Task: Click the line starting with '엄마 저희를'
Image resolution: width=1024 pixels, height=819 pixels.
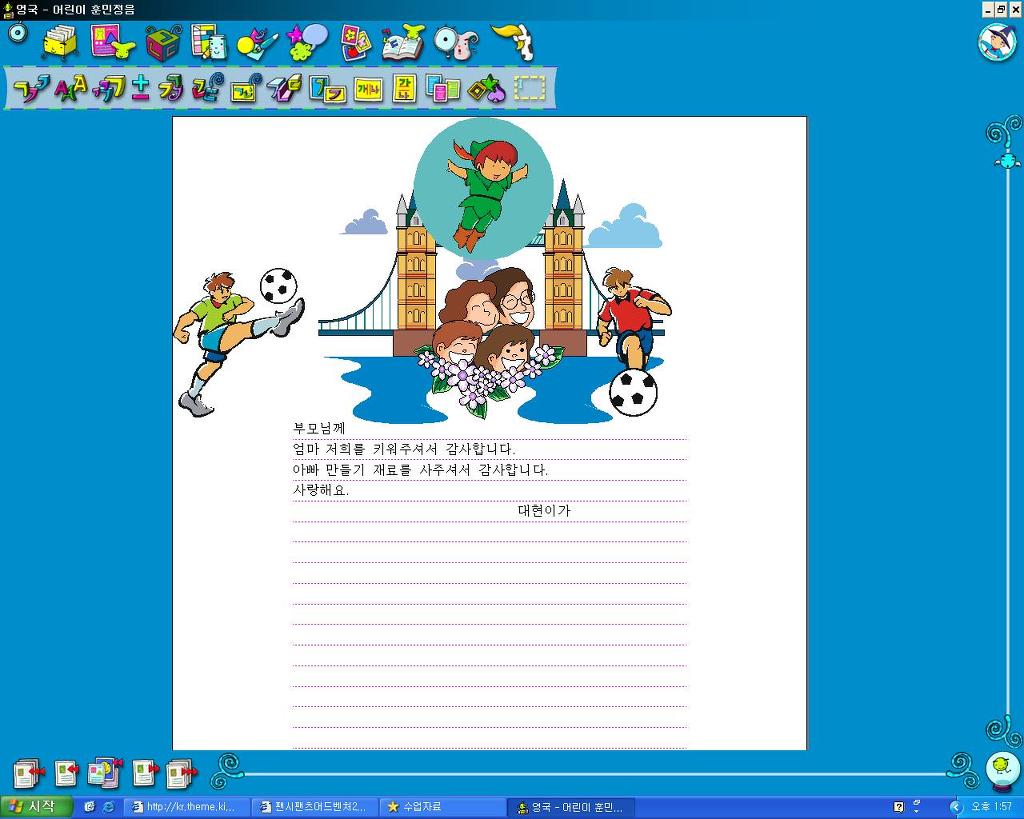Action: point(404,449)
